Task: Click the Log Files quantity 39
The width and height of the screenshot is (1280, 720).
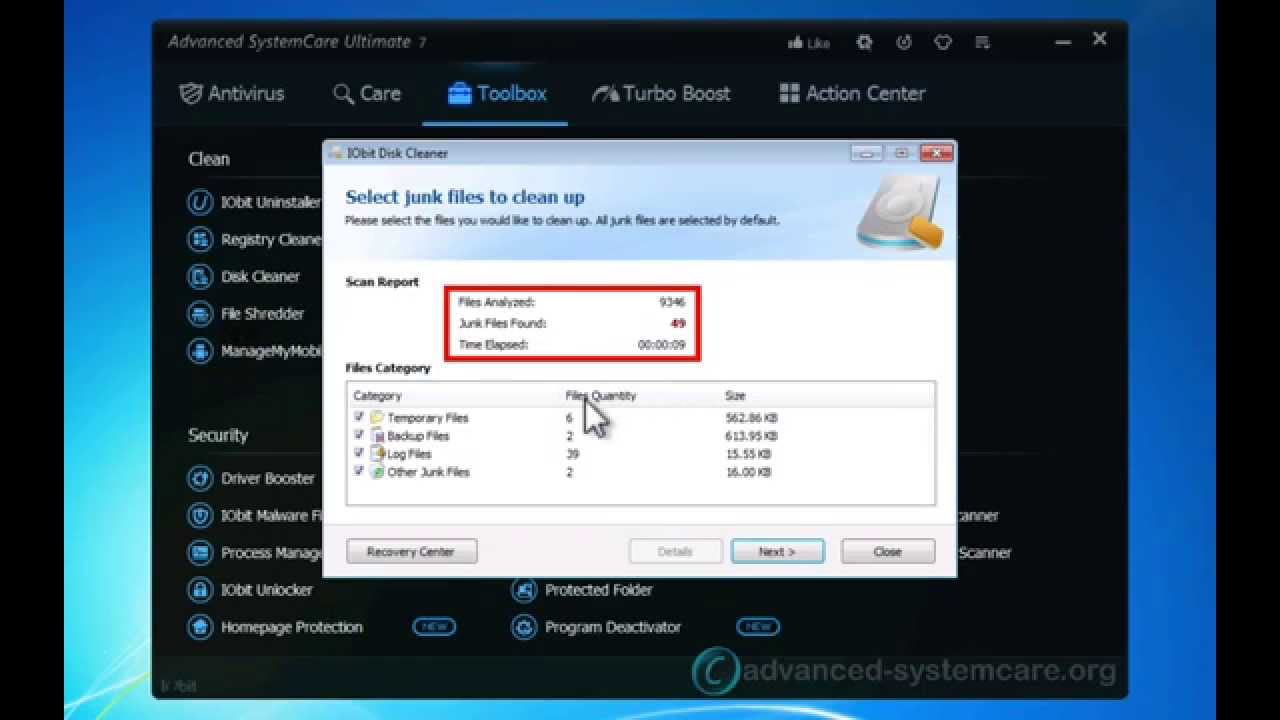Action: coord(572,454)
